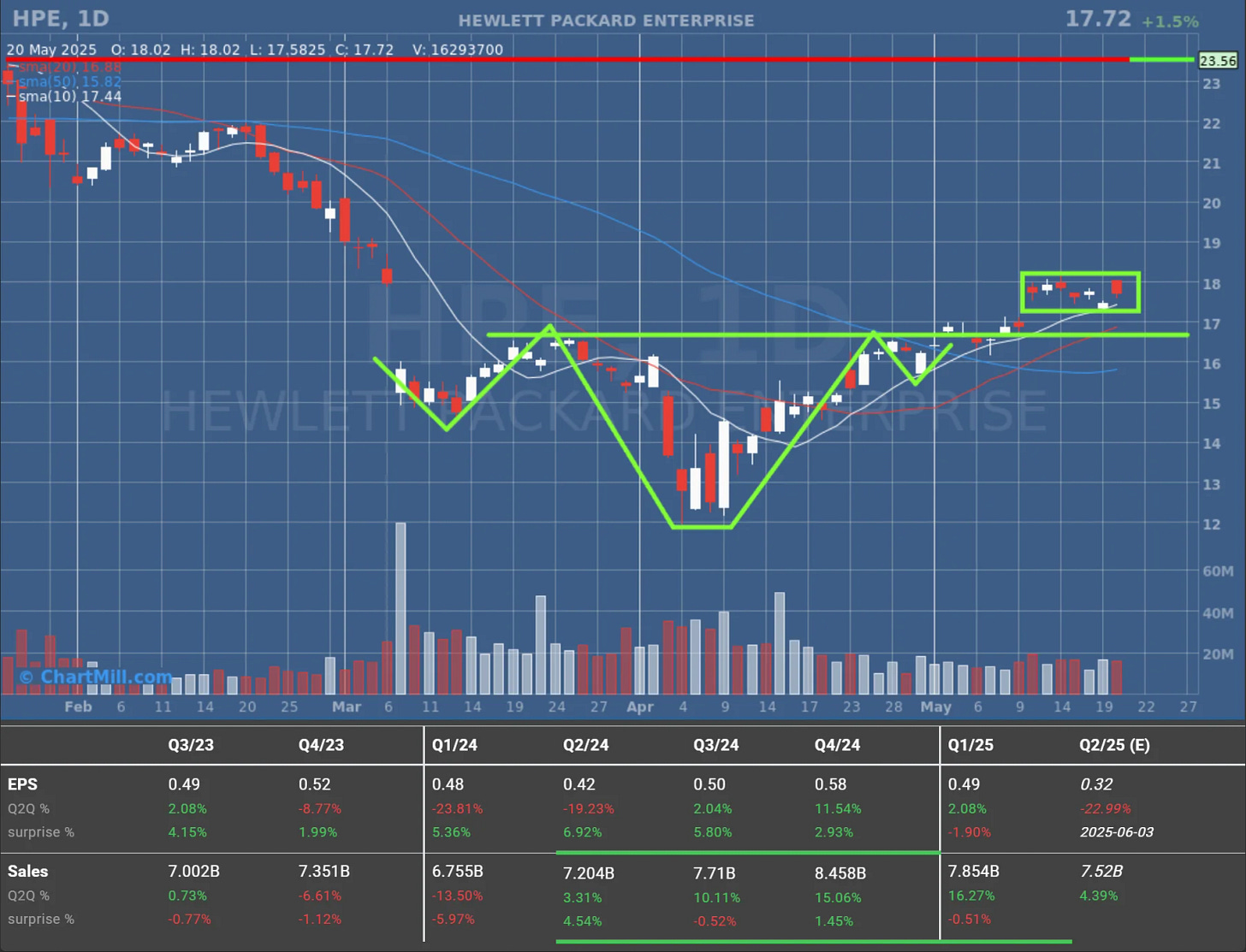Click the 15.06% Sales Q2Q change
Viewport: 1246px width, 952px height.
pos(838,897)
